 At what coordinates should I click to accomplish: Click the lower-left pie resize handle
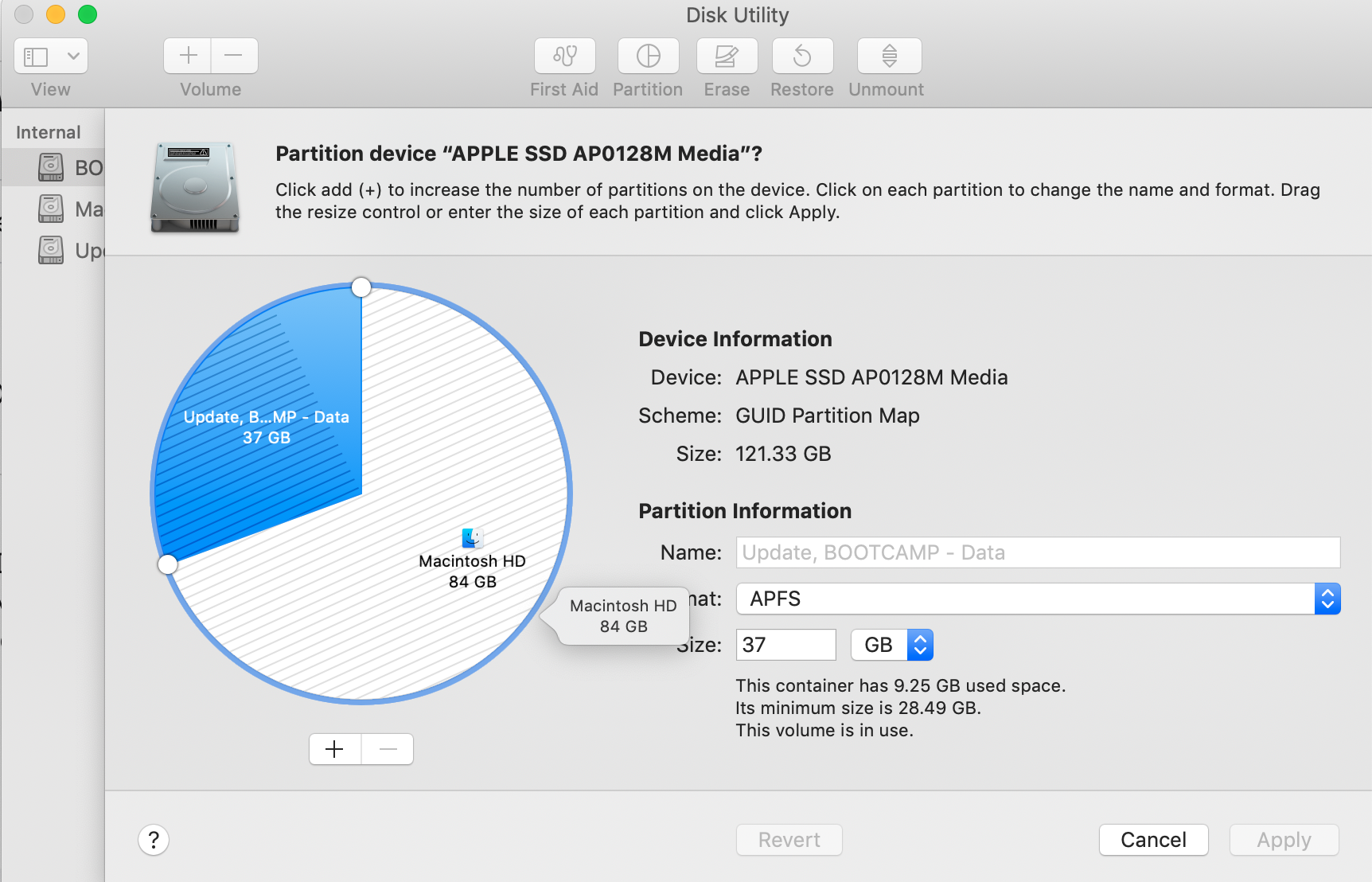(x=168, y=564)
